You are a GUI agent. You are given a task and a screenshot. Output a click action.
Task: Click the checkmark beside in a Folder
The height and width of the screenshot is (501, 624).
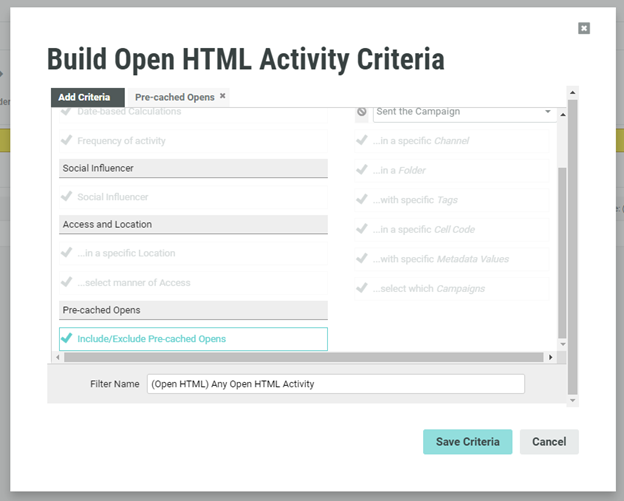coord(361,171)
